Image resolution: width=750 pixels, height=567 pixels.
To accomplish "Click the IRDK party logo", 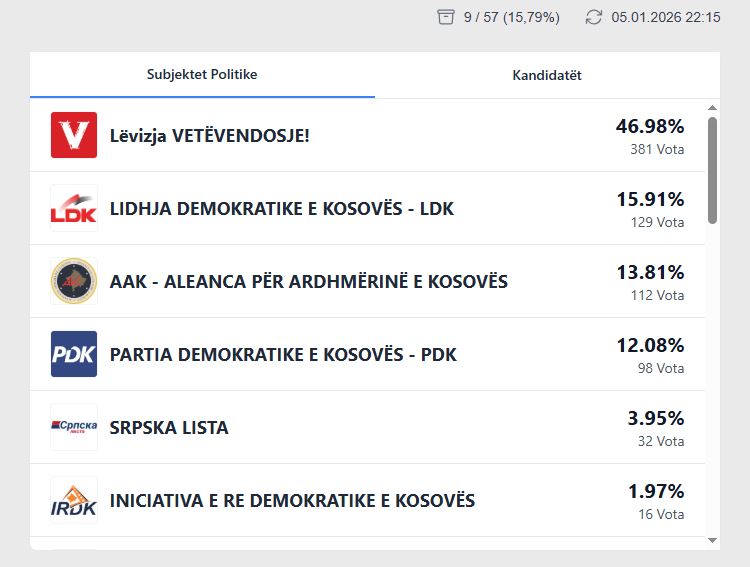I will pos(74,500).
